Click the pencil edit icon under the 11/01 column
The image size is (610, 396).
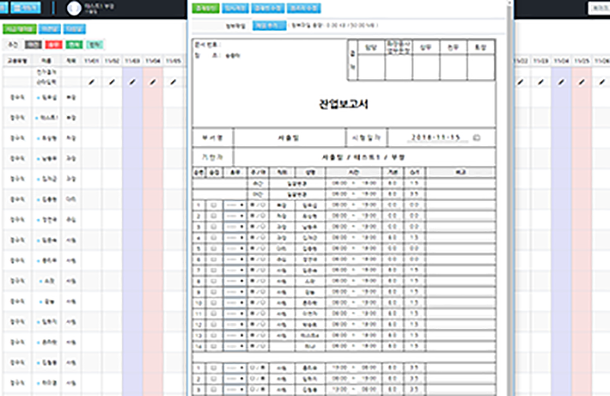click(x=91, y=82)
